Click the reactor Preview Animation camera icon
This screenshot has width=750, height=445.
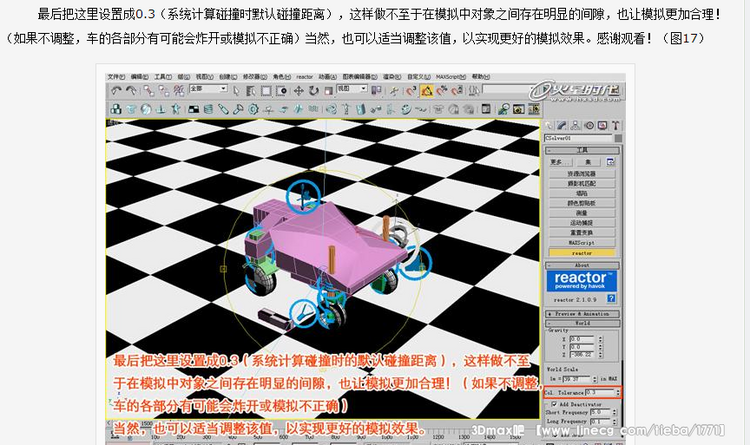518,109
